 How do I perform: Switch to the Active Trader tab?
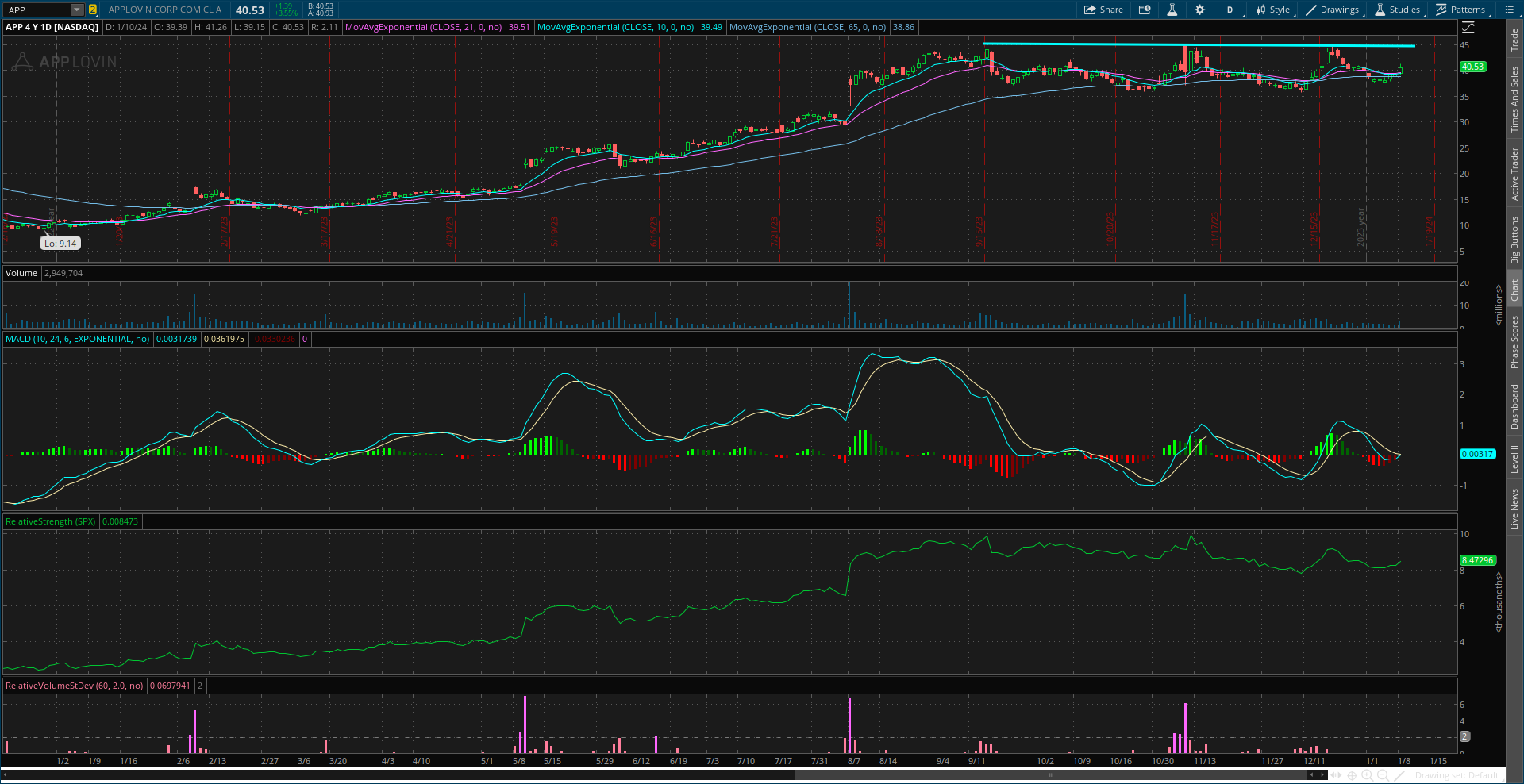point(1514,173)
